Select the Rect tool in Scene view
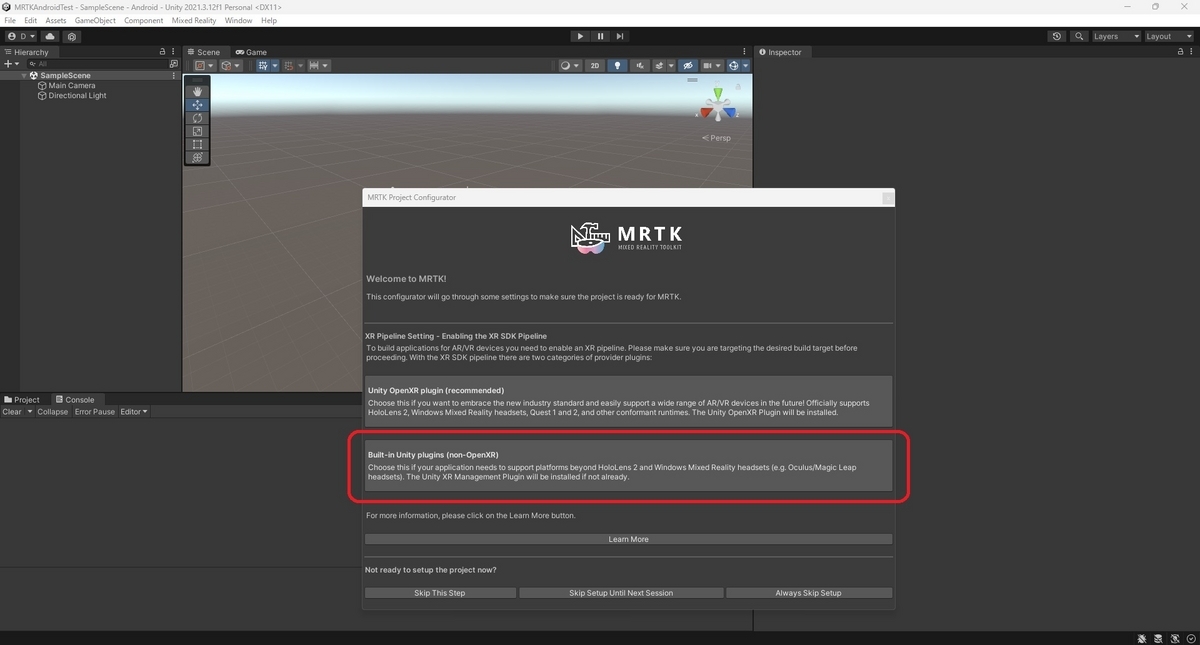This screenshot has width=1200, height=645. pos(197,144)
